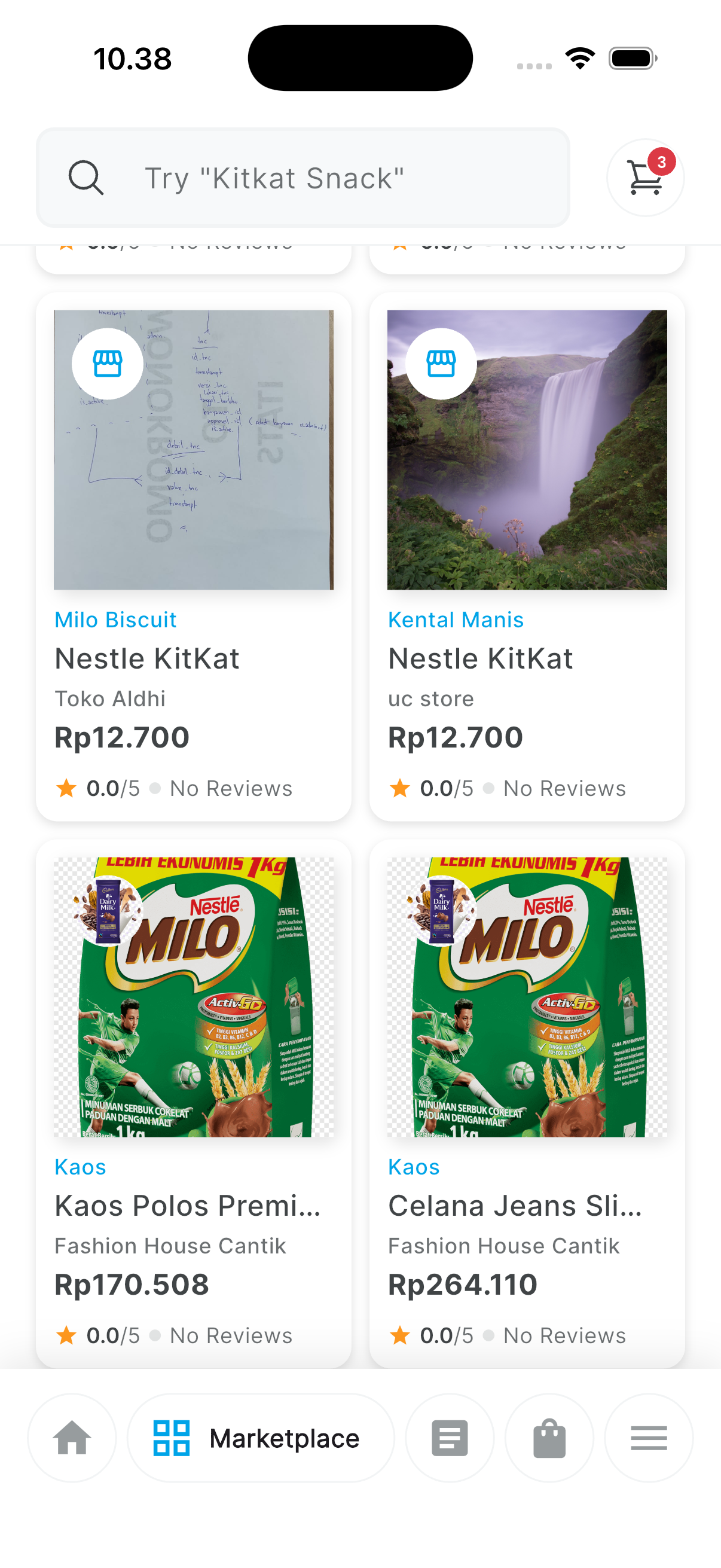Open the shopping bag tab
The image size is (721, 1568).
(549, 1438)
